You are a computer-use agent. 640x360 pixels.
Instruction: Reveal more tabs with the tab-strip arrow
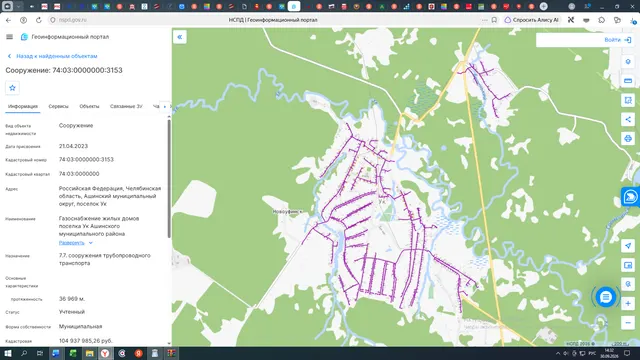coord(164,107)
